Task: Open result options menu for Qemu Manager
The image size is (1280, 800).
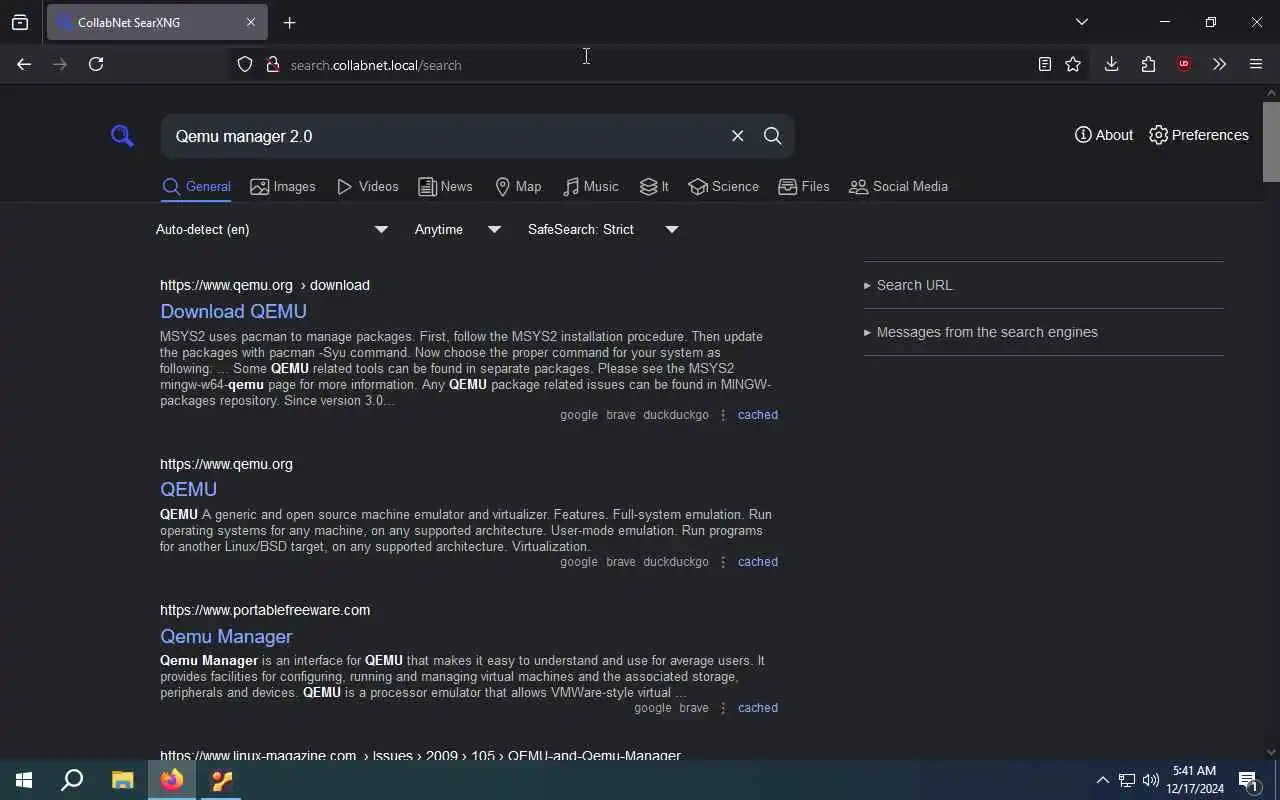Action: click(x=723, y=707)
